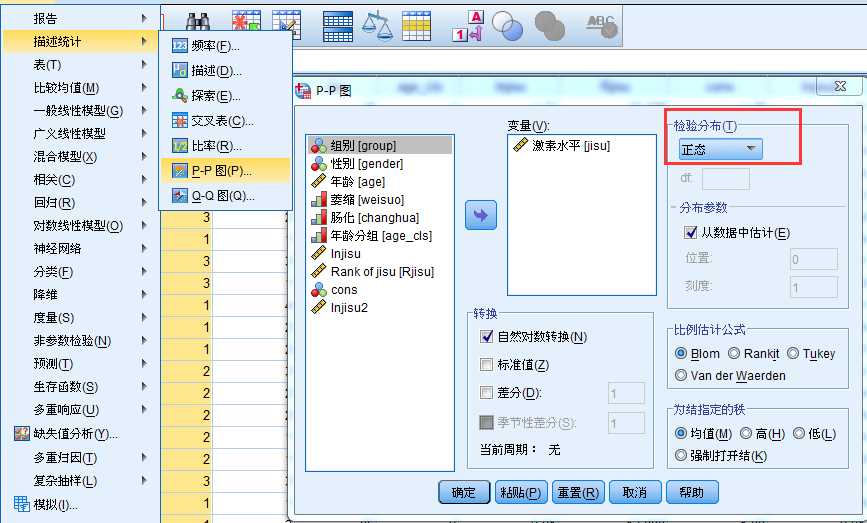Click the gray Show All Variables circles icon
The height and width of the screenshot is (523, 867).
point(550,26)
